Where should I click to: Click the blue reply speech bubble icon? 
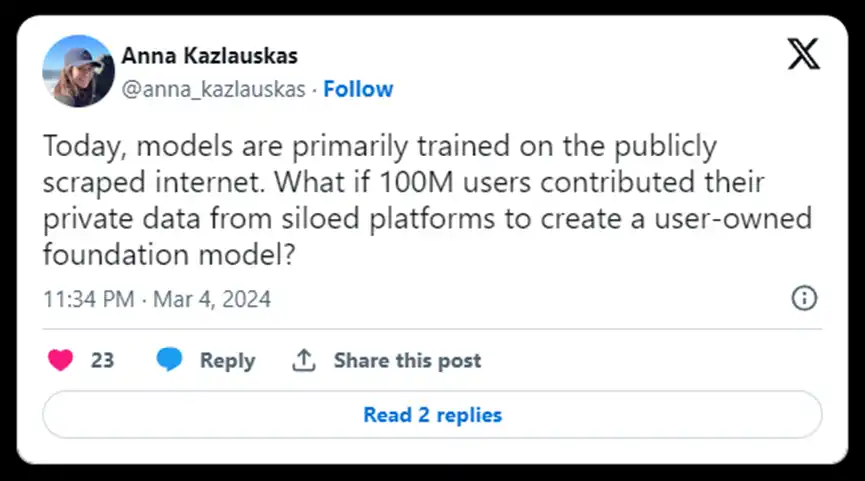click(170, 360)
